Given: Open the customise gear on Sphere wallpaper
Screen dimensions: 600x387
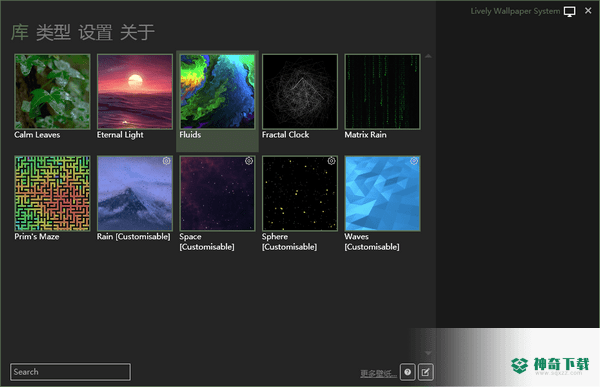Looking at the screenshot, I should pos(331,161).
